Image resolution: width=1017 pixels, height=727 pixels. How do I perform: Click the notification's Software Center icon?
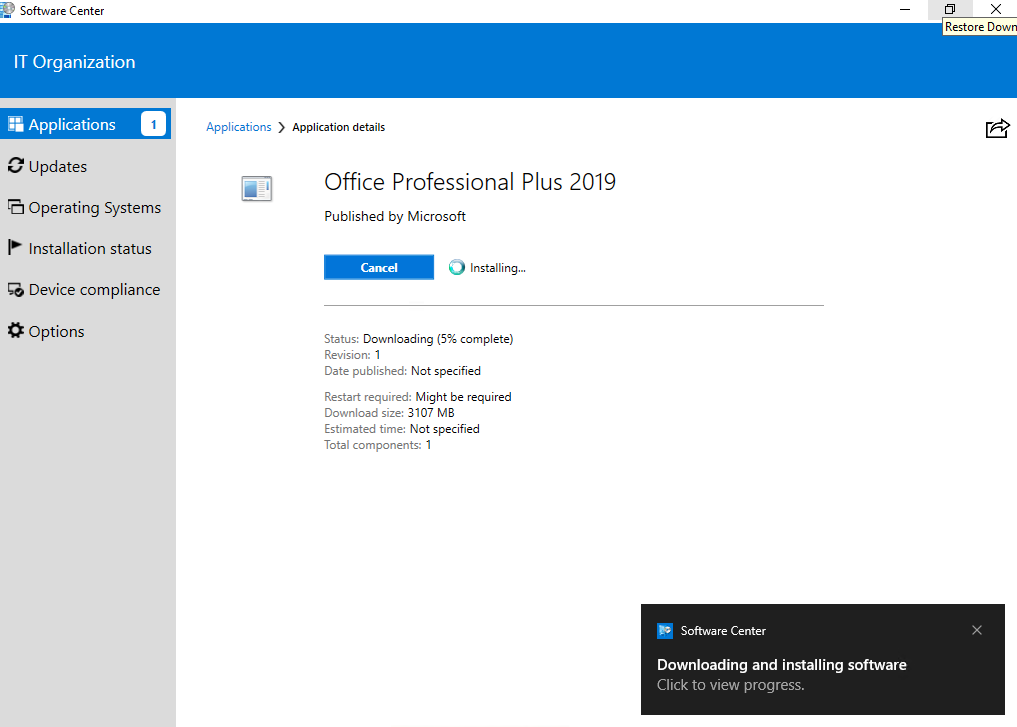coord(665,631)
